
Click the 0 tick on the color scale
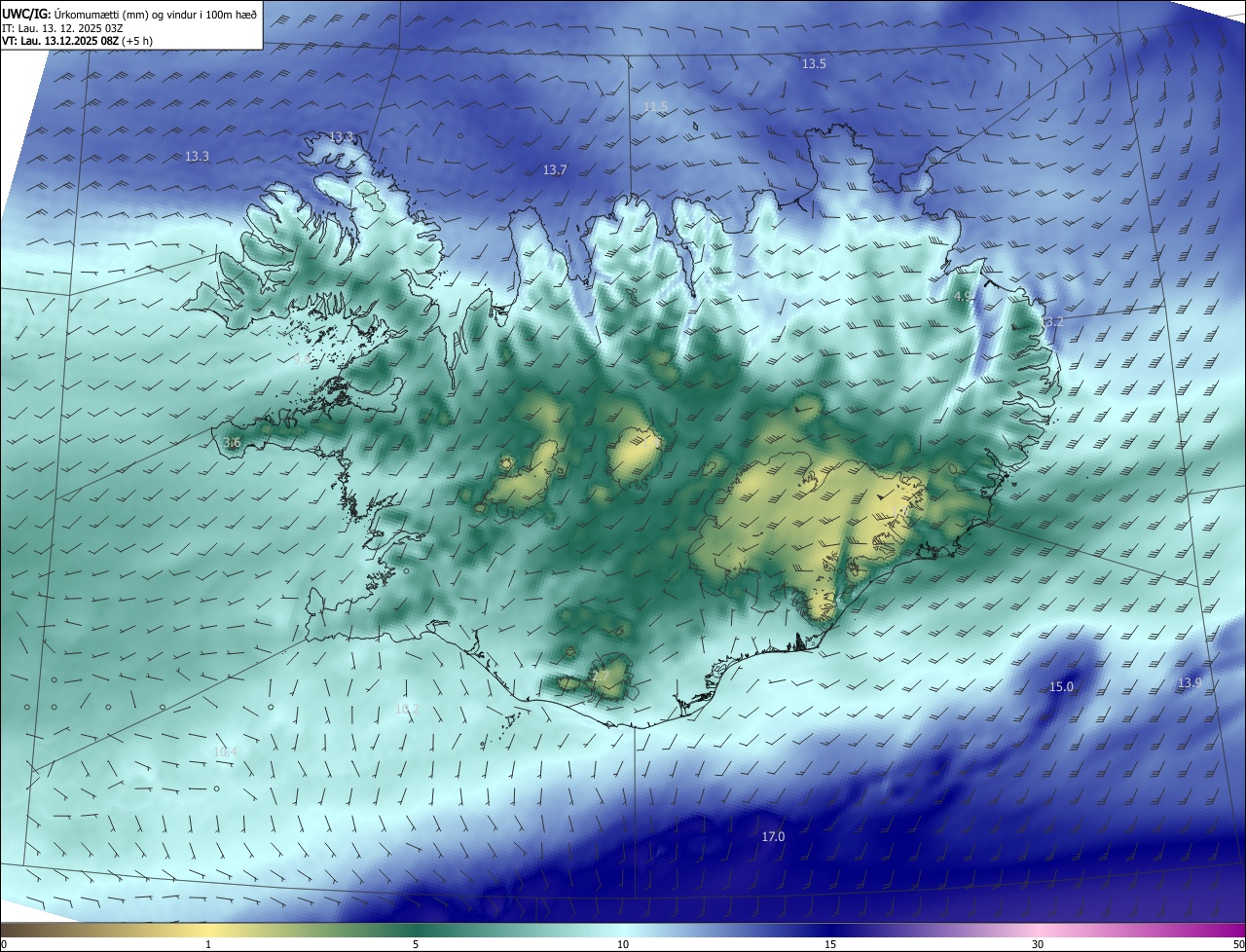pos(4,945)
